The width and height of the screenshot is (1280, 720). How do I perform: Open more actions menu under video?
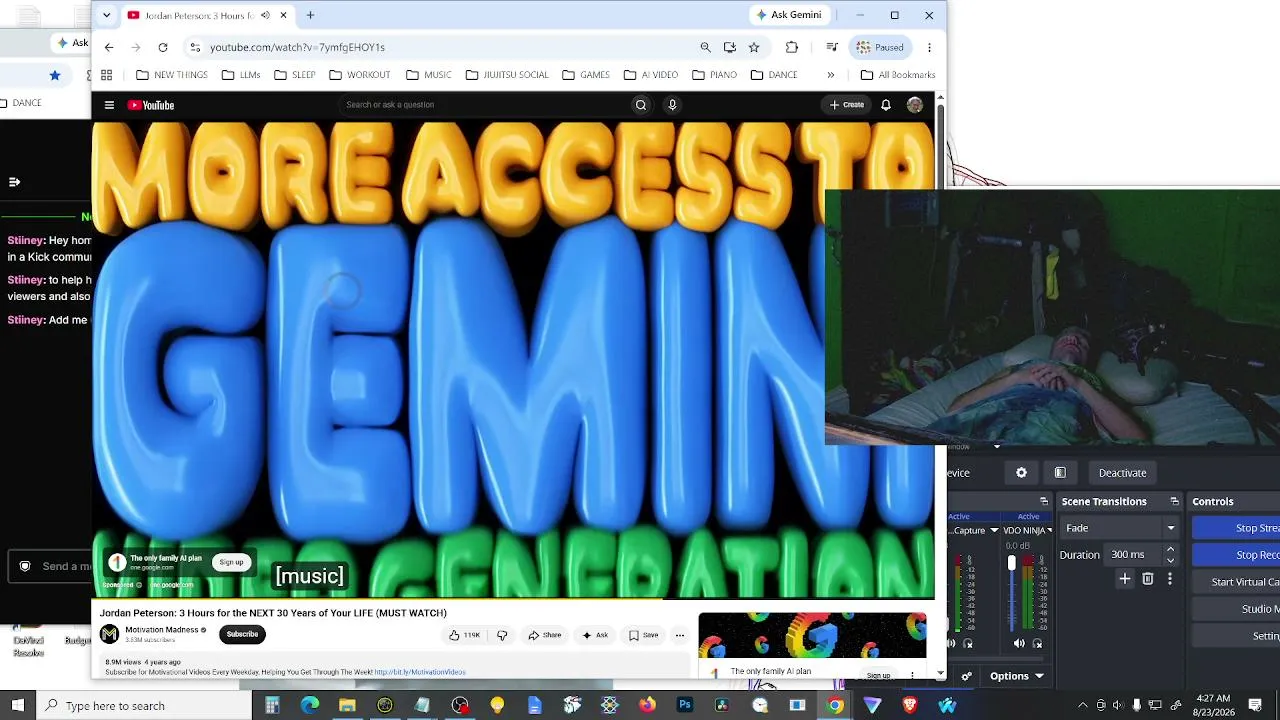coord(680,635)
